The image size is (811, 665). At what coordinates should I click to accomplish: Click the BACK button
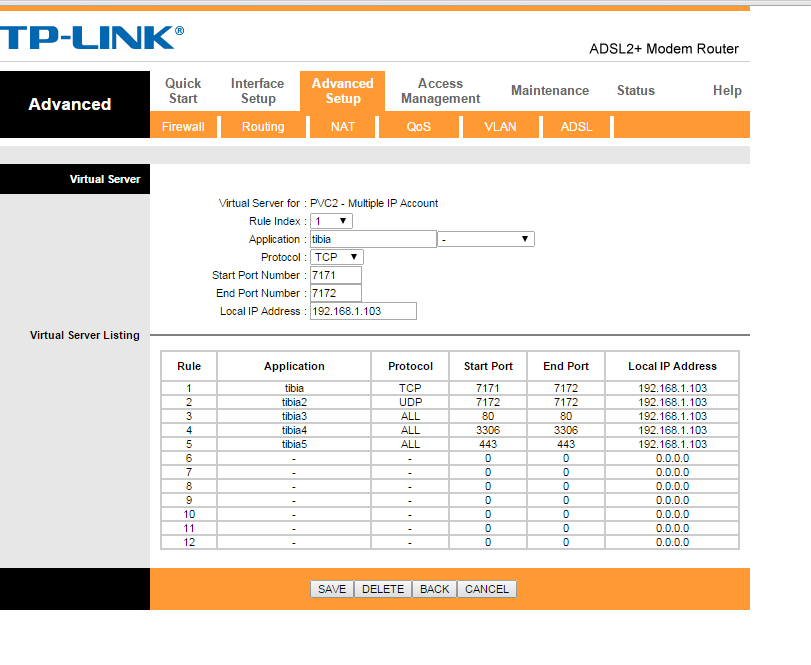tap(434, 589)
